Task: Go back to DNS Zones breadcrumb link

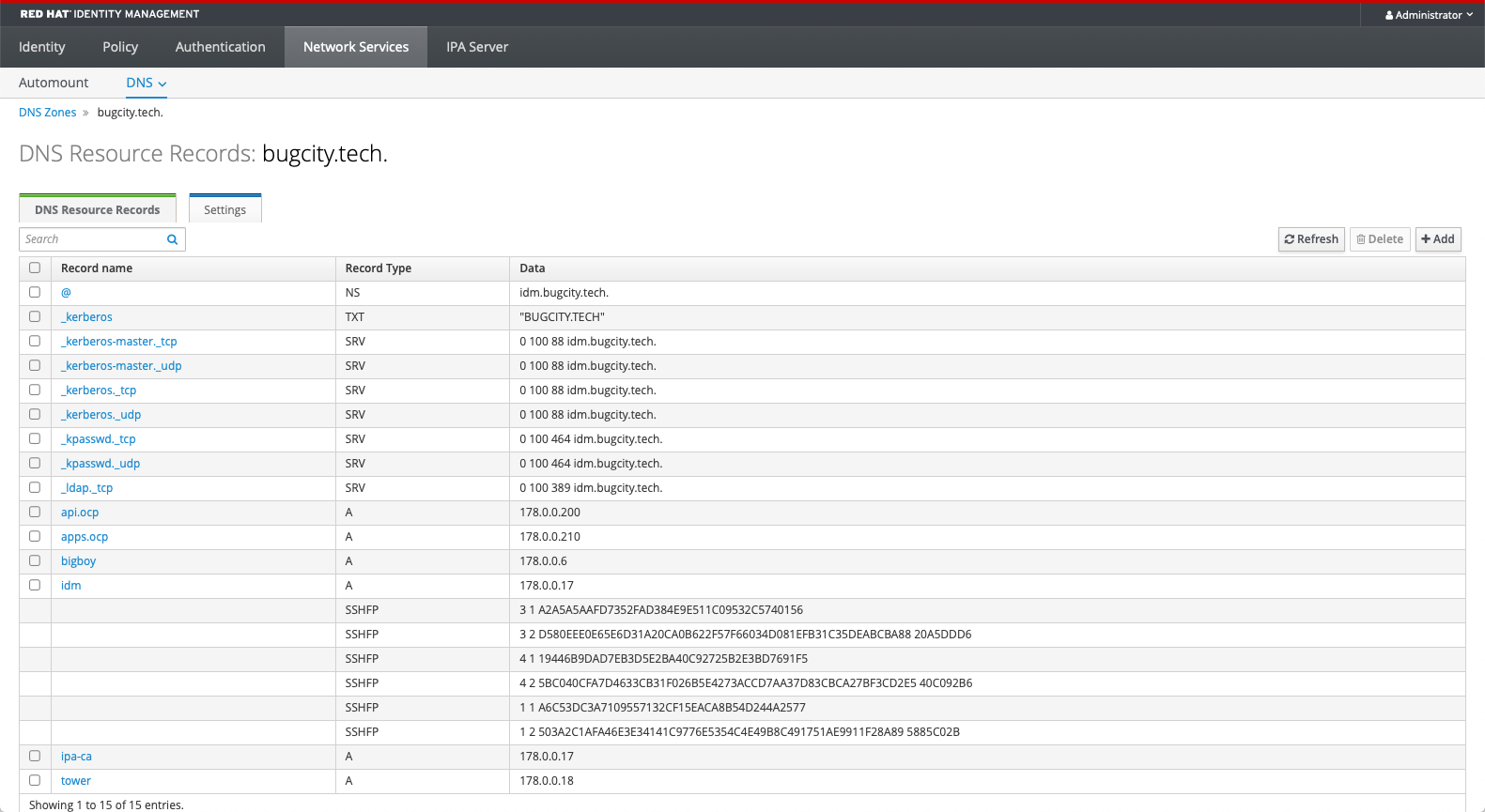Action: click(48, 113)
